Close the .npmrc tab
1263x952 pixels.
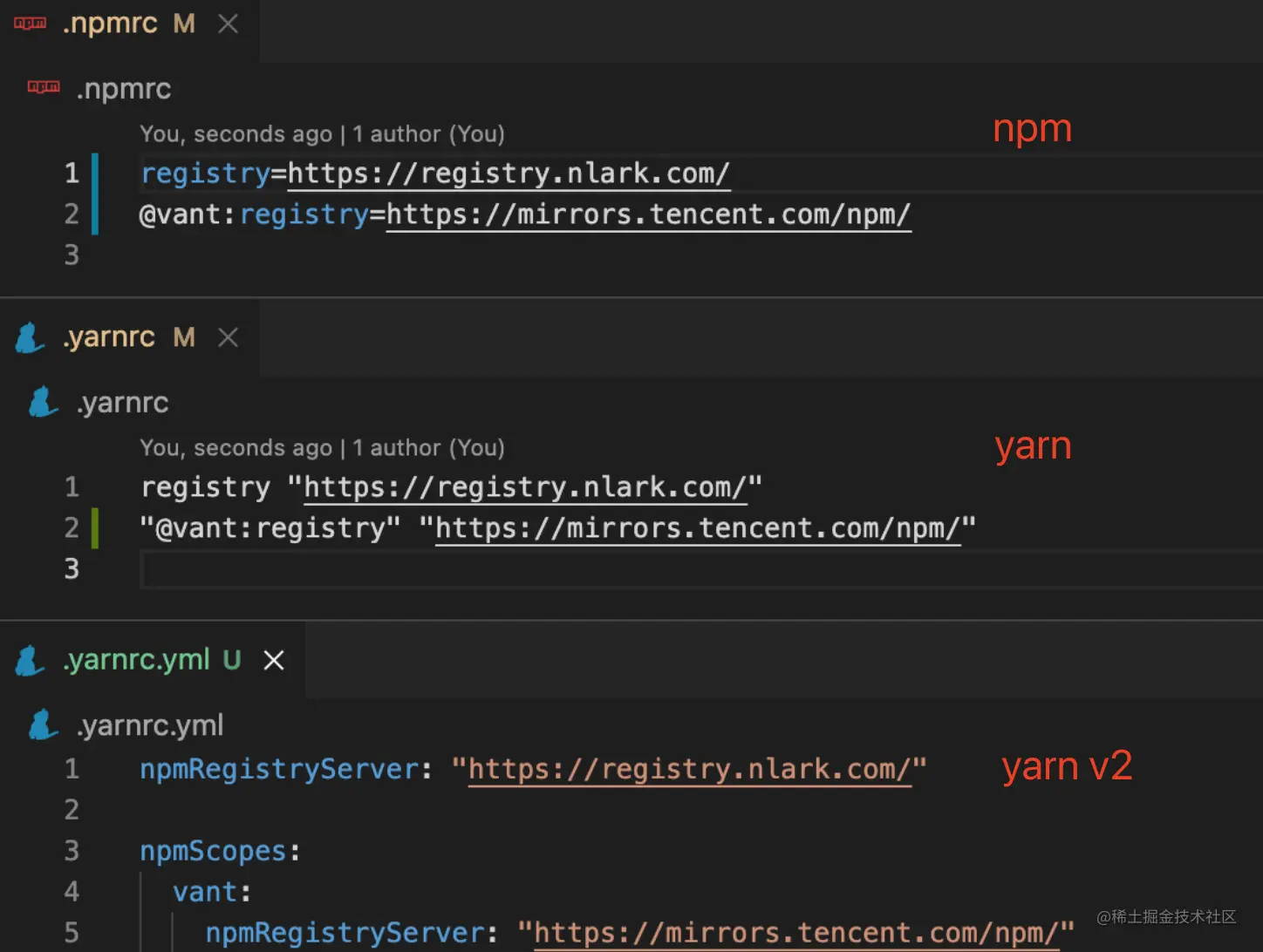click(x=229, y=24)
